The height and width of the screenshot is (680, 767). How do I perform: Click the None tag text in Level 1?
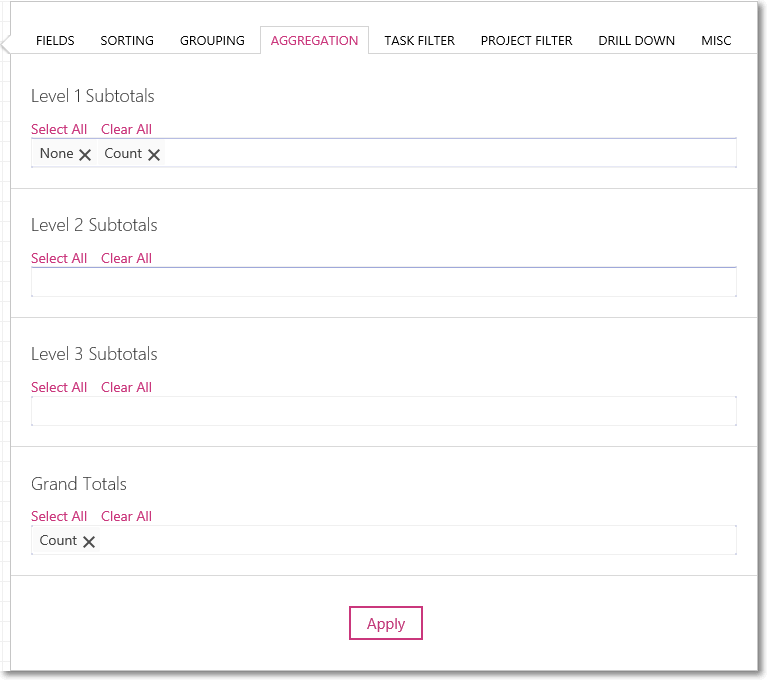coord(57,154)
